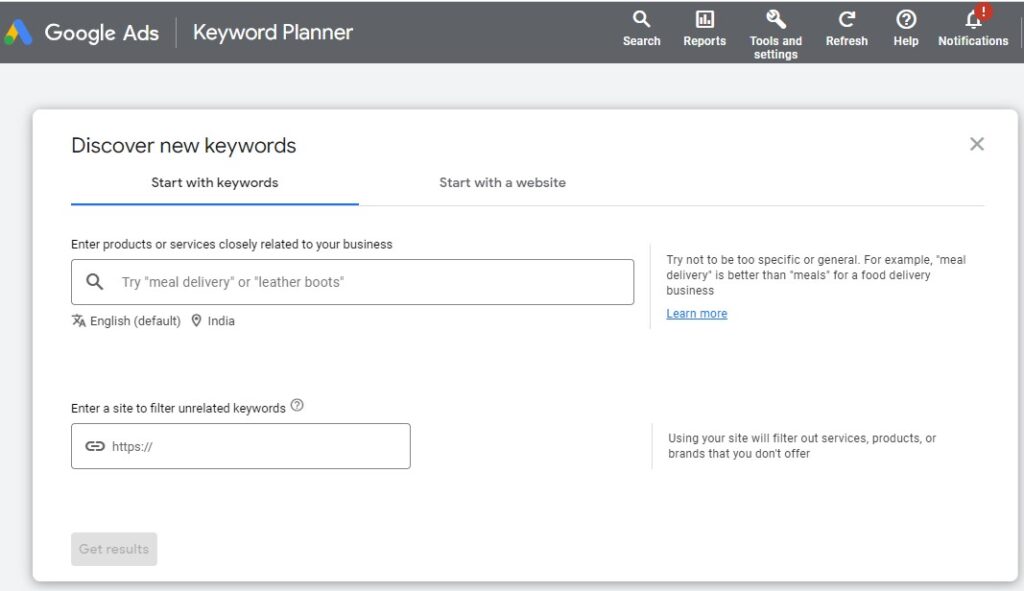Change India location setting
The width and height of the screenshot is (1024, 591).
tap(213, 321)
